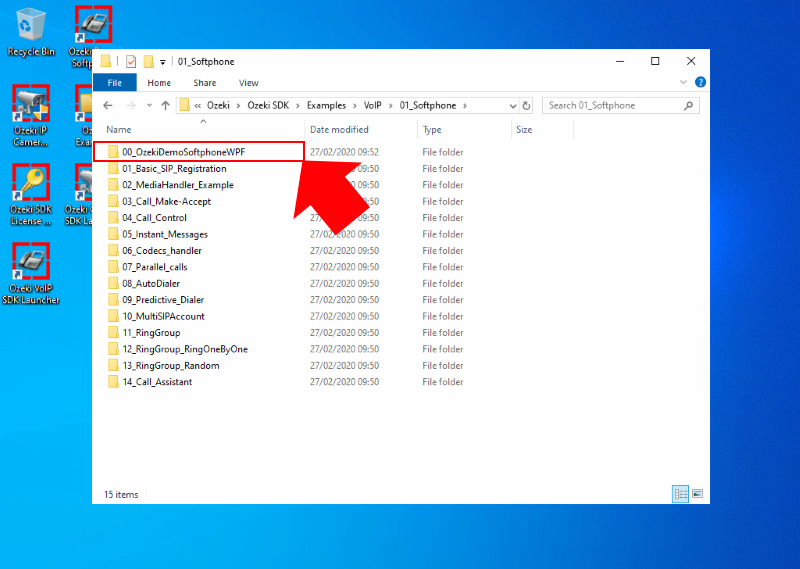Open the address bar history dropdown

point(512,106)
